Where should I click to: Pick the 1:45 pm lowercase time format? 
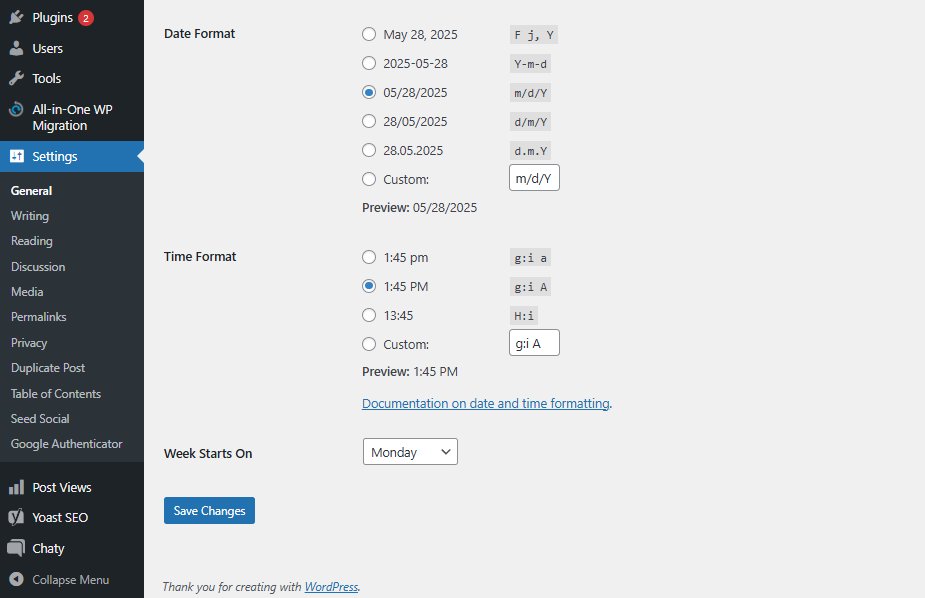point(369,257)
